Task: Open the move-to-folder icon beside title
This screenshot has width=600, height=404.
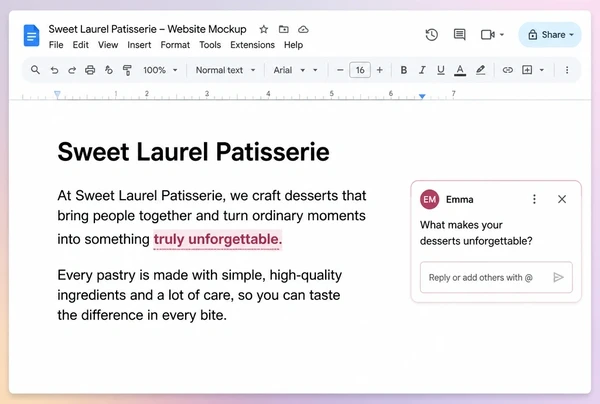Action: pyautogui.click(x=284, y=29)
